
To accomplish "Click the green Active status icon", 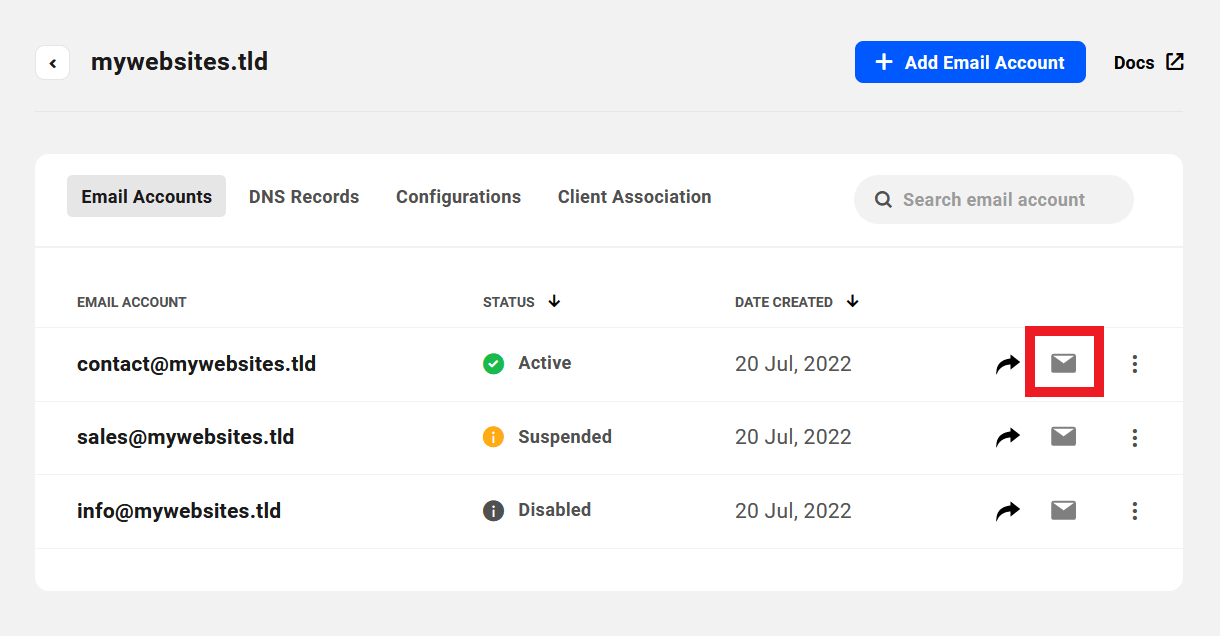I will coord(493,364).
